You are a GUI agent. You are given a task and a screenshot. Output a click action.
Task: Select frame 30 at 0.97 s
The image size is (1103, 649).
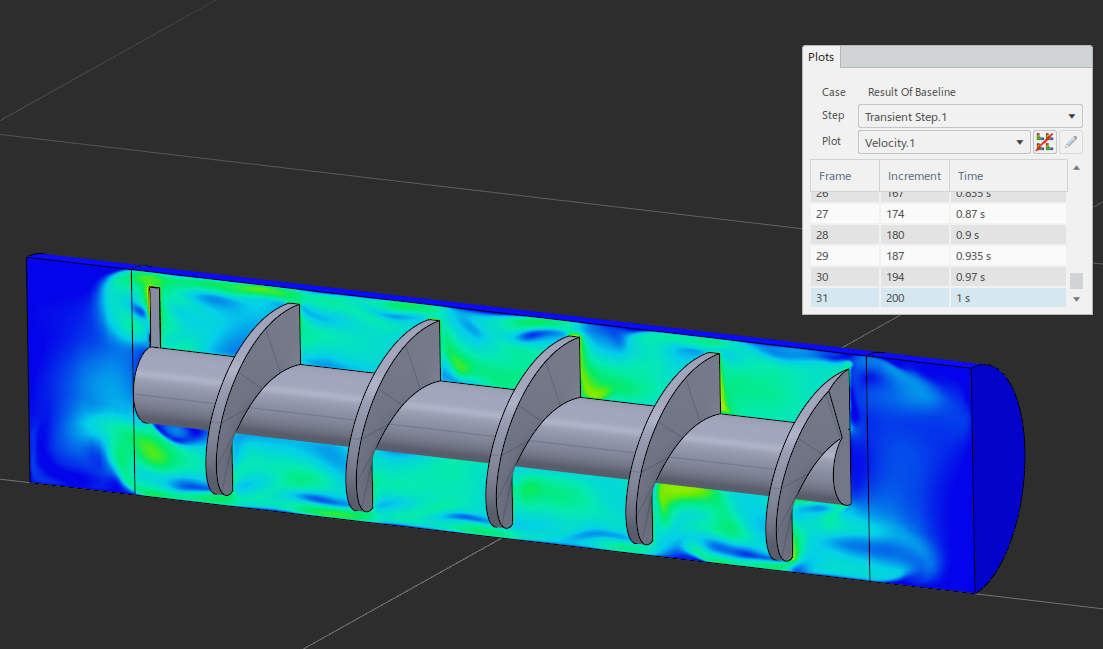[x=937, y=277]
